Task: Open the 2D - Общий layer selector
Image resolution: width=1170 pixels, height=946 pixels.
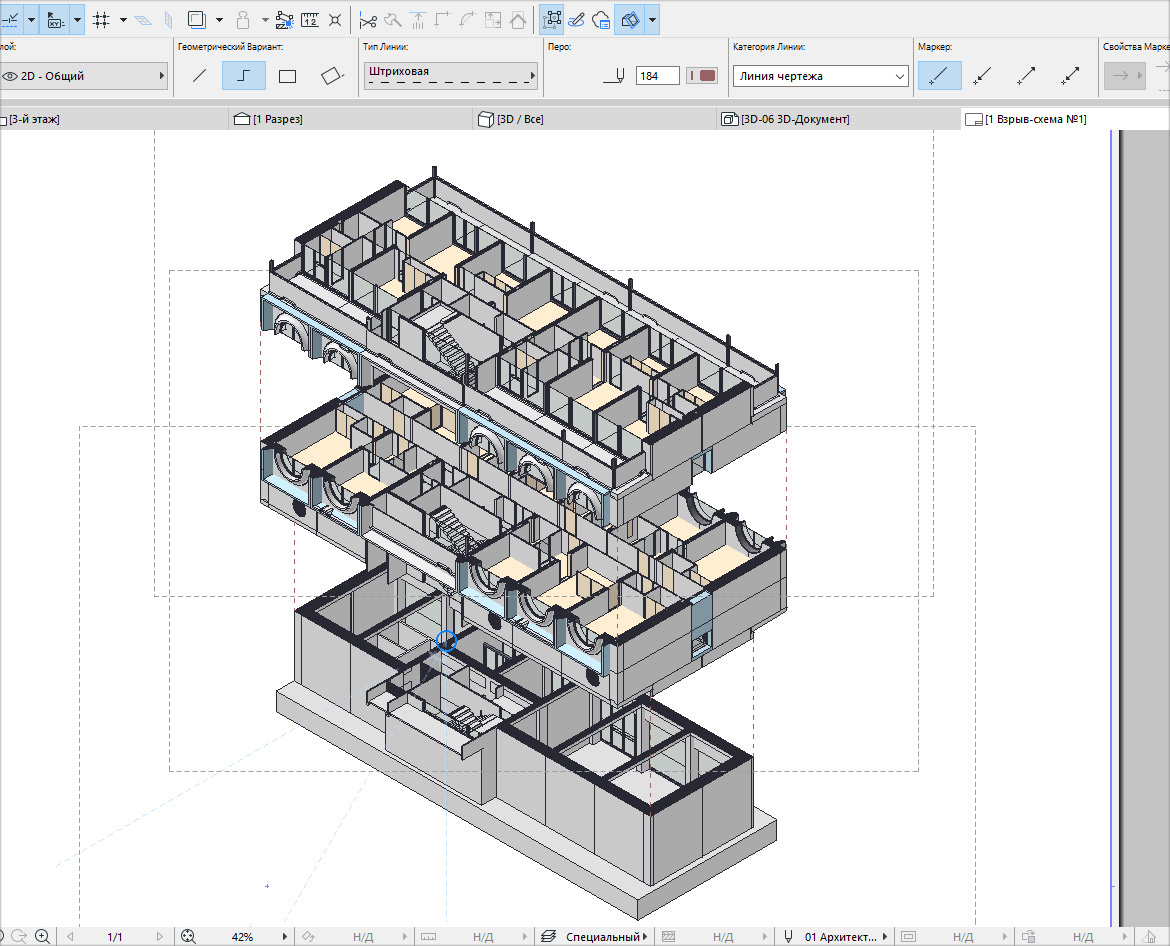Action: 84,76
